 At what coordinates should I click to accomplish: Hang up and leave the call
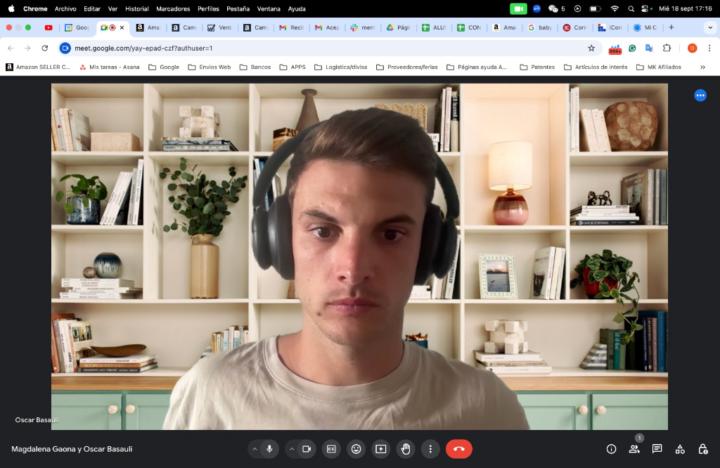[459, 449]
